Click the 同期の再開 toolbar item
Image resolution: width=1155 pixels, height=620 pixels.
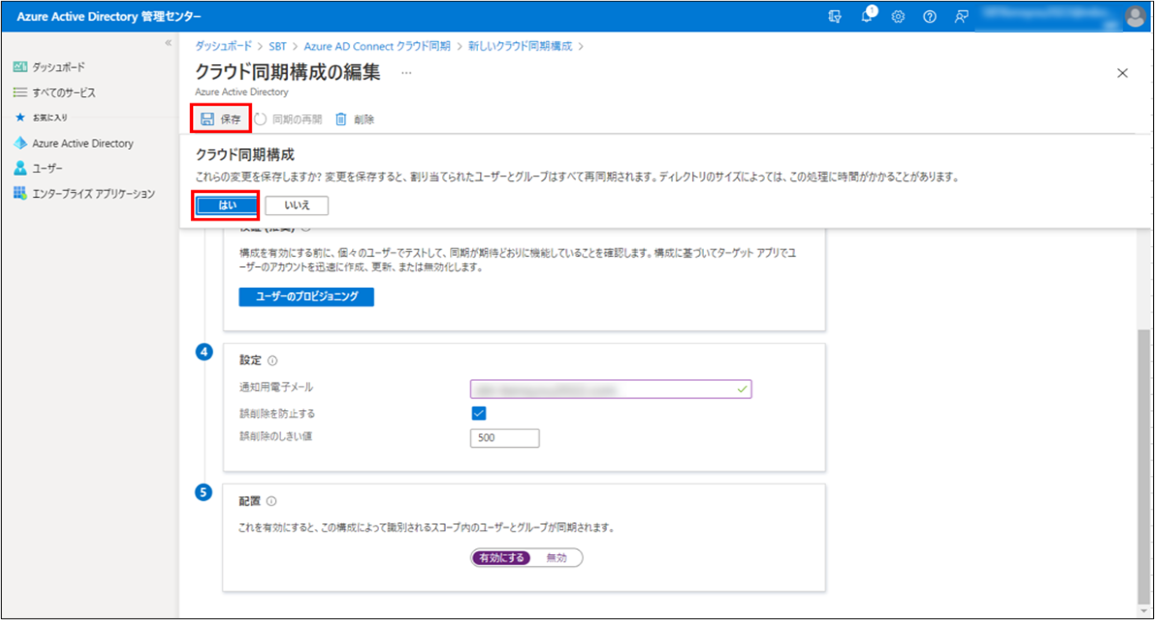(x=289, y=119)
